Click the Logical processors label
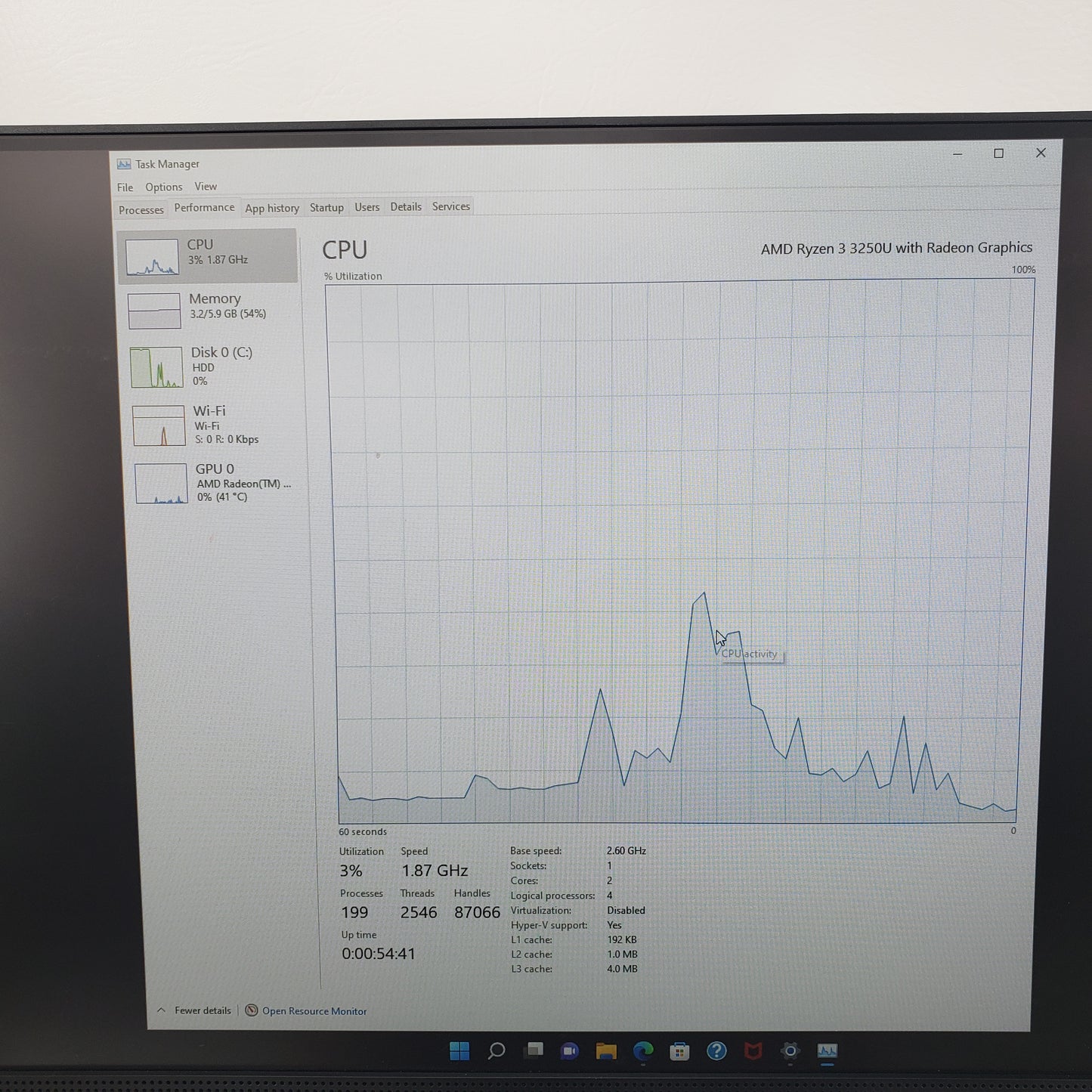This screenshot has height=1092, width=1092. (x=552, y=896)
